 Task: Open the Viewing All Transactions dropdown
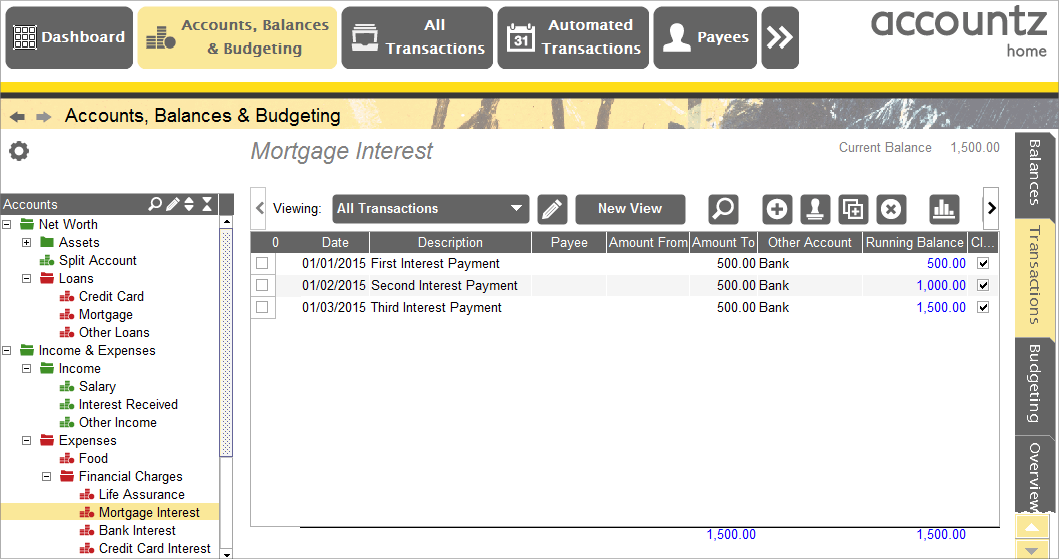click(x=431, y=209)
